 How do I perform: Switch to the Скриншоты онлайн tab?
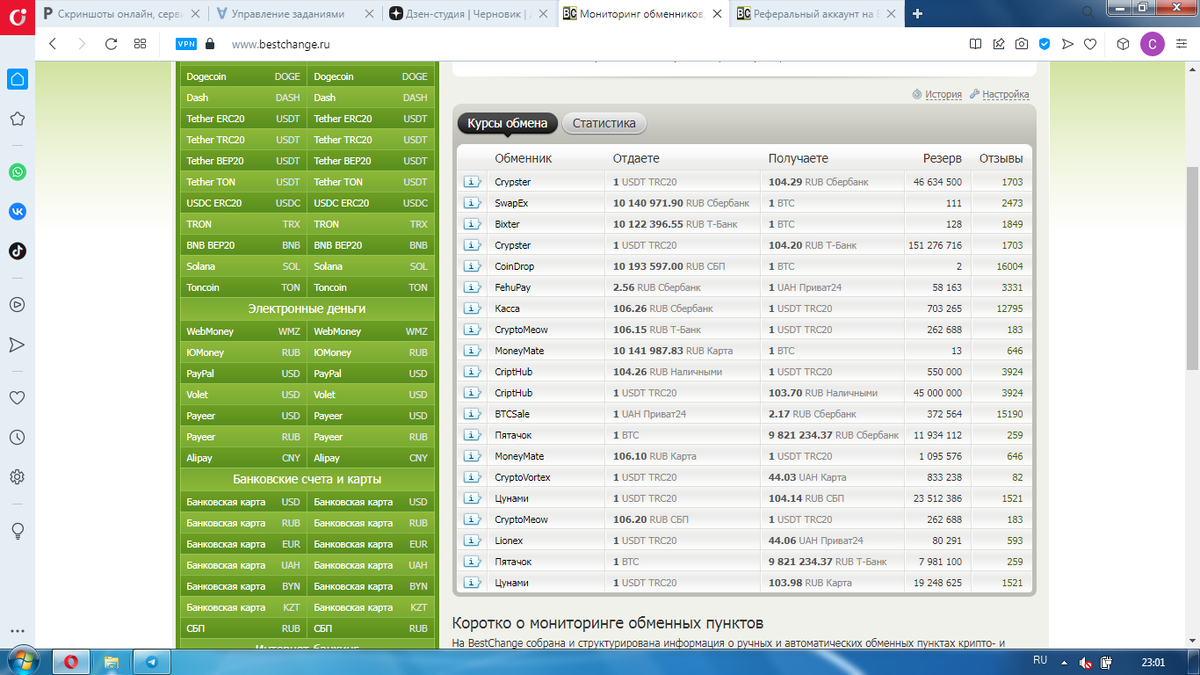[121, 14]
